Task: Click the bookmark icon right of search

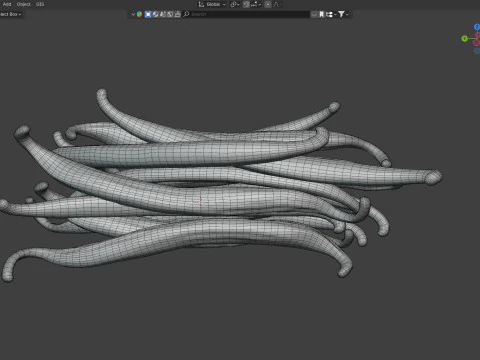Action: coord(321,14)
